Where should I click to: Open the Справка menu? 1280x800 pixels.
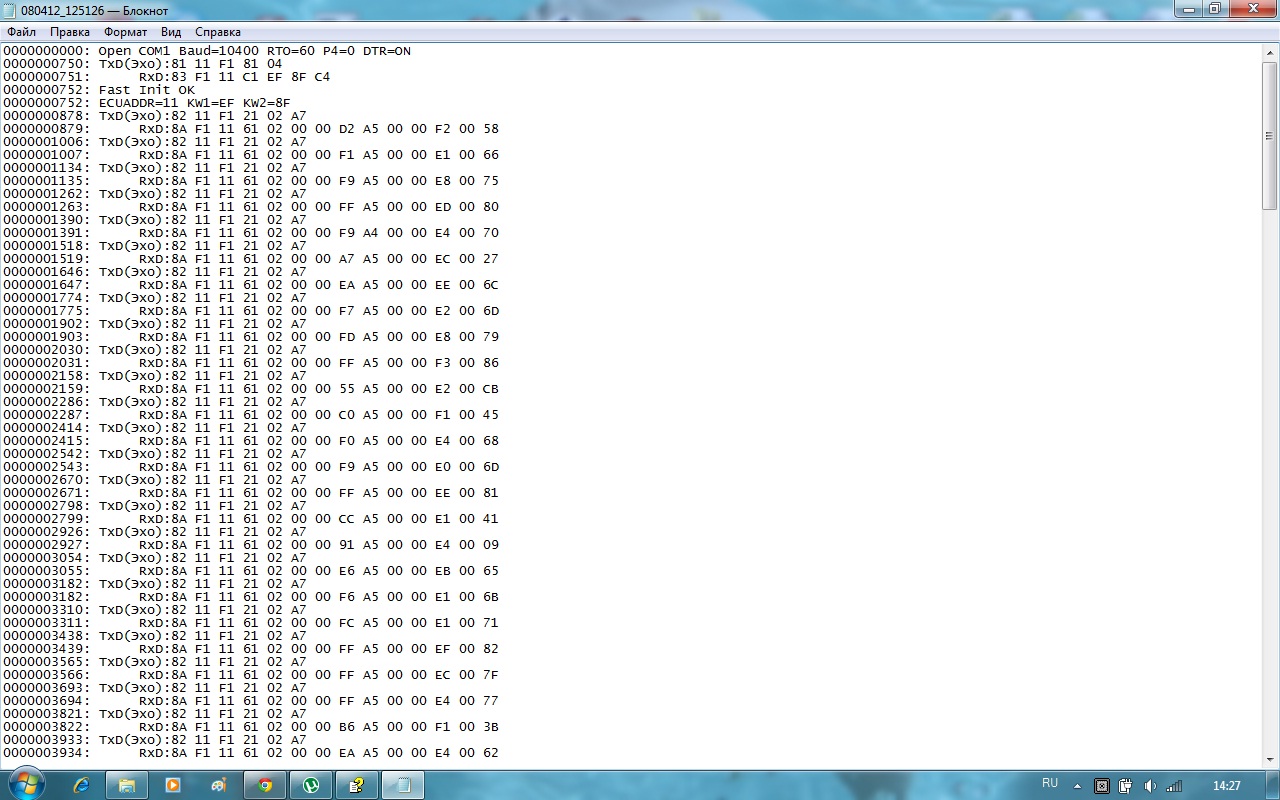[x=218, y=32]
